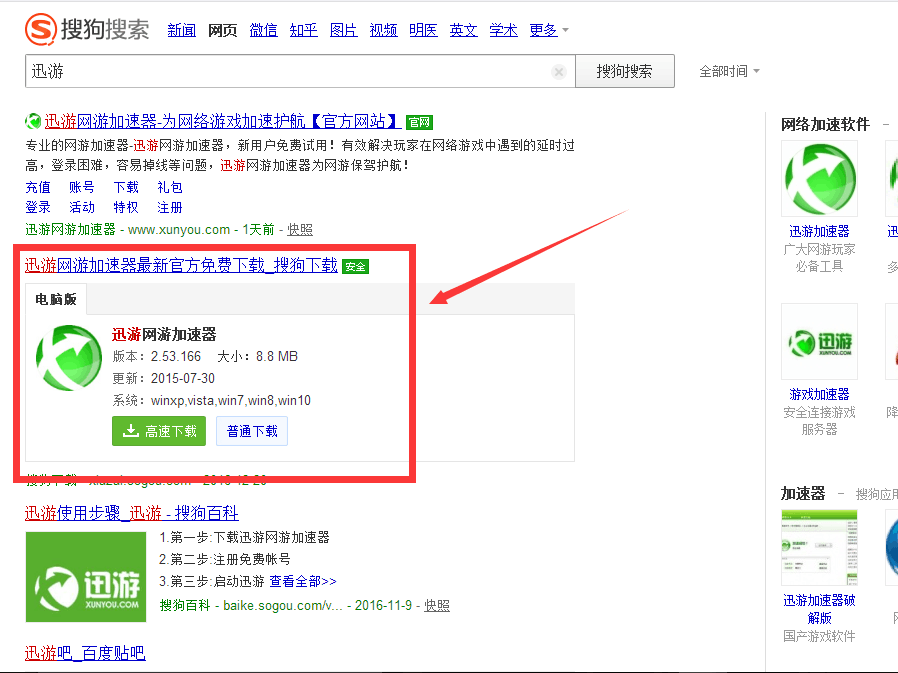
Task: Click the Xunyou favicon beside the official site result
Action: coord(33,121)
